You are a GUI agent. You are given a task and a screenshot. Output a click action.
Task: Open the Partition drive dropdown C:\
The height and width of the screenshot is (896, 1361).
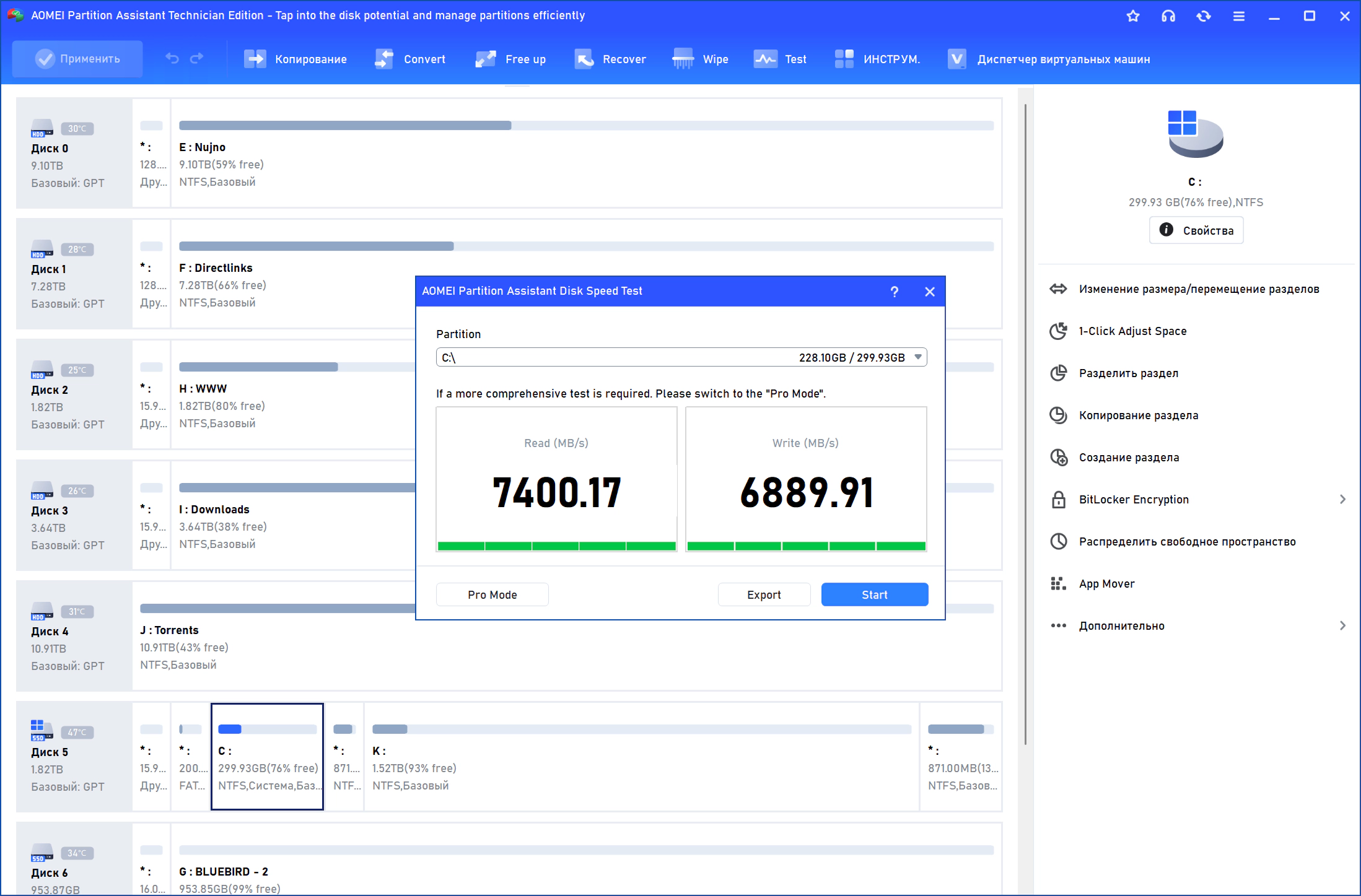(x=681, y=357)
